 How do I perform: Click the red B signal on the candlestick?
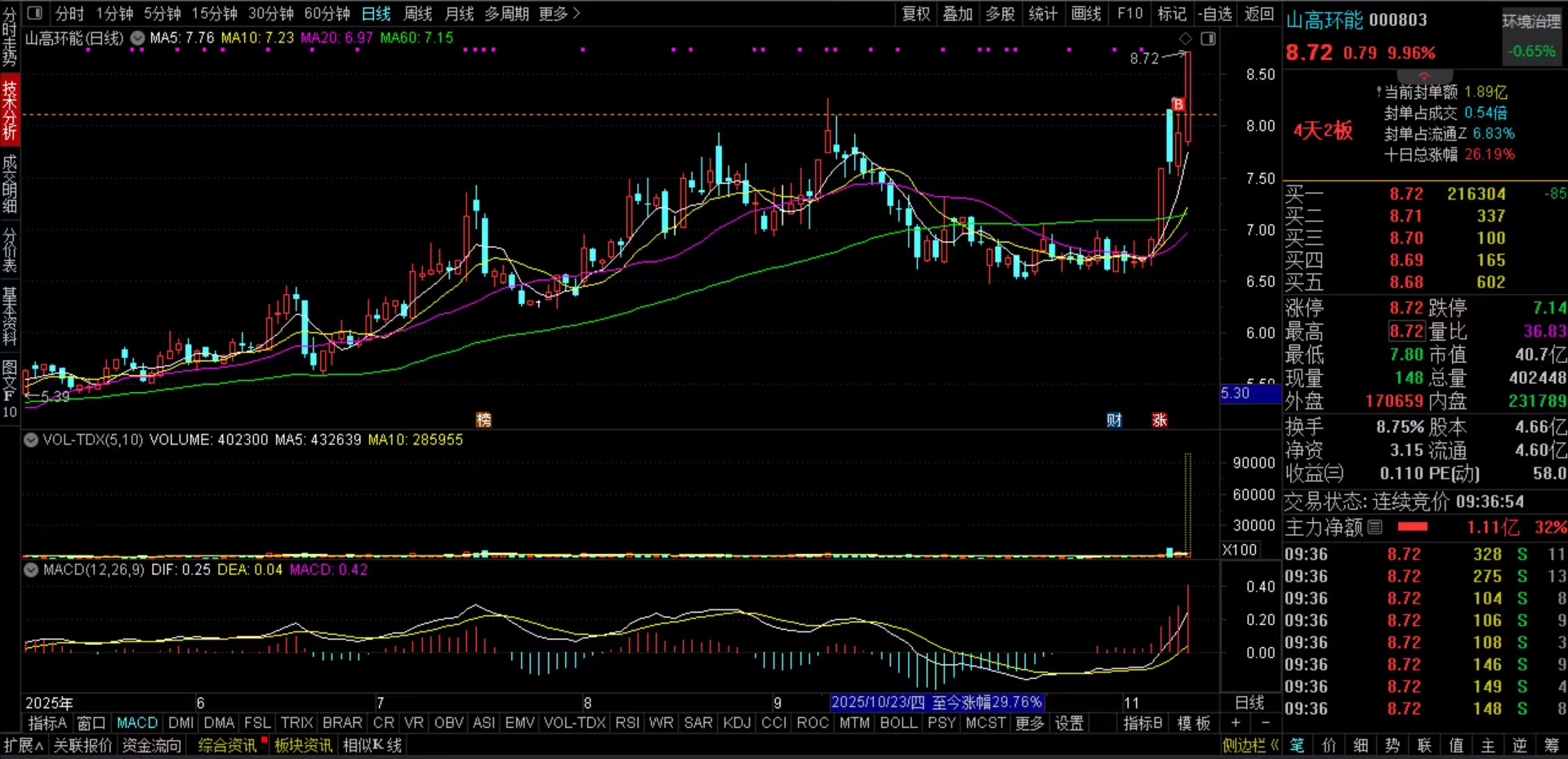1178,104
